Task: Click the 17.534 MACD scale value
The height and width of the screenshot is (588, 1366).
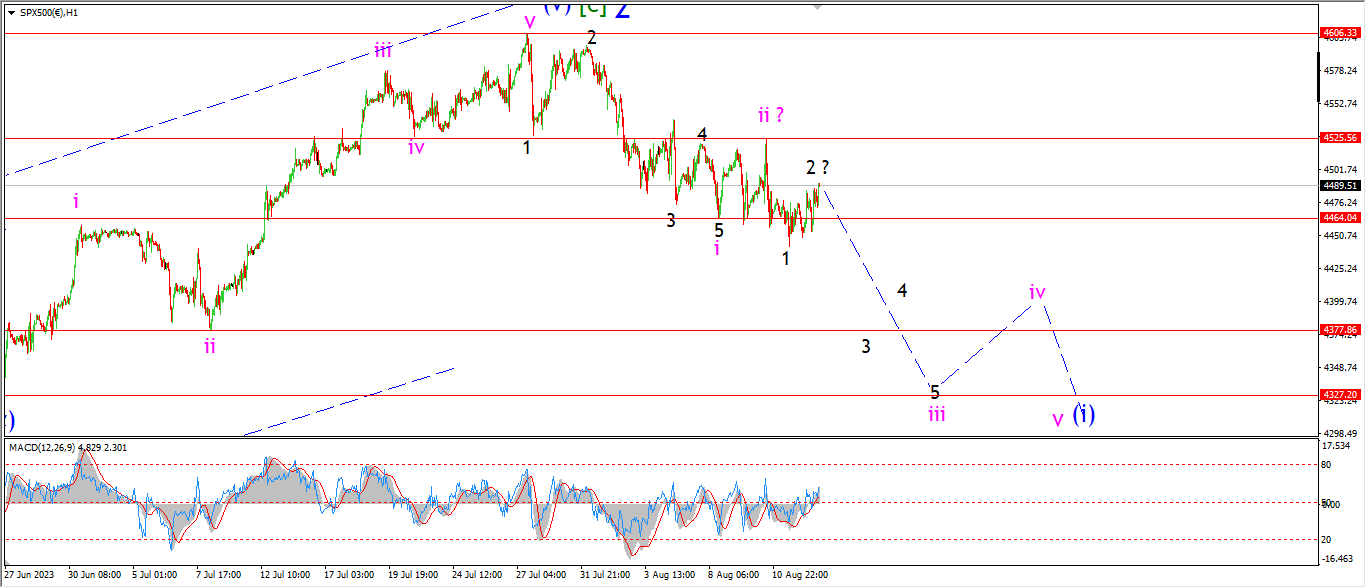Action: tap(1337, 446)
